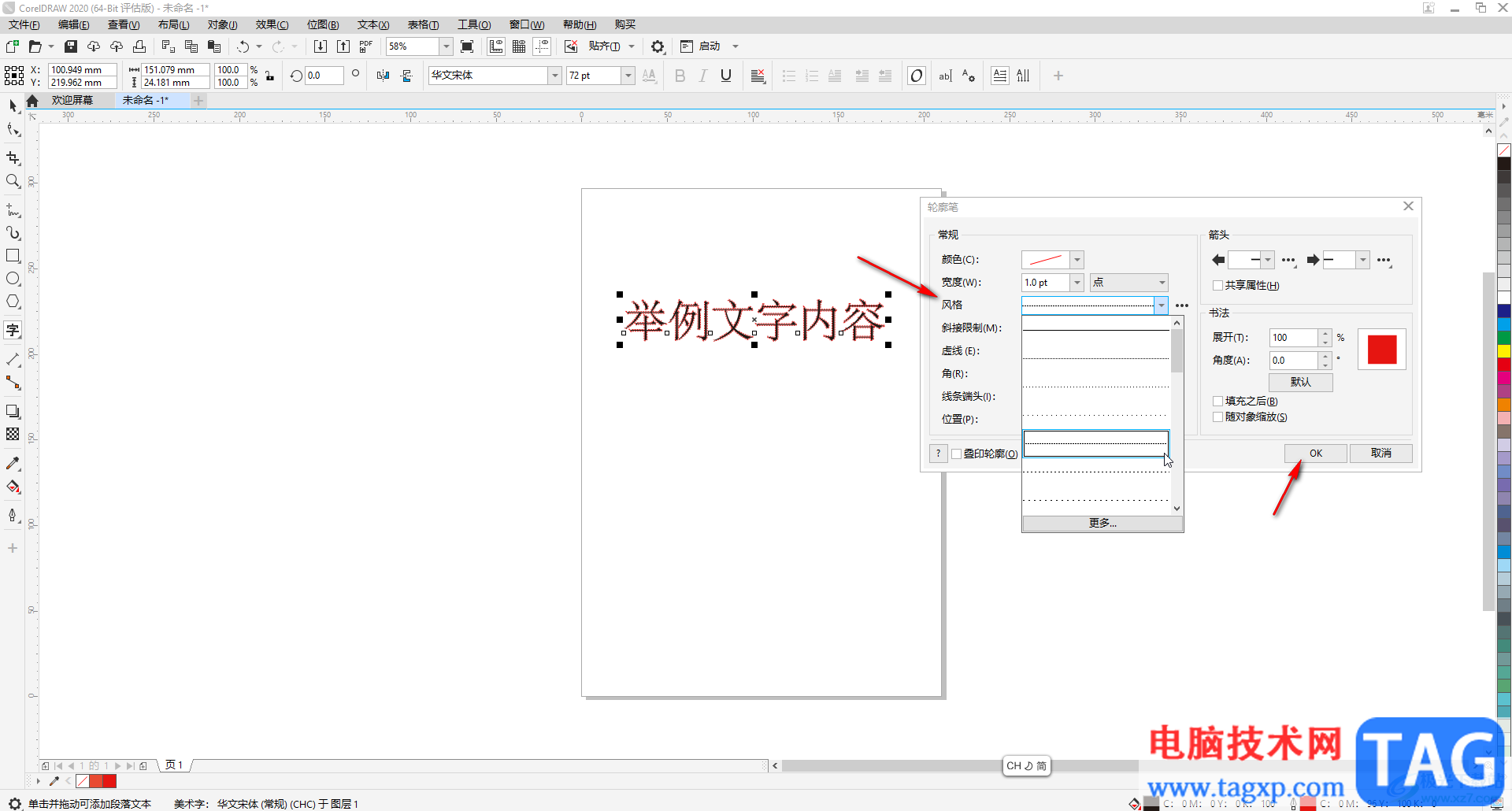
Task: Underline the selected text
Action: (726, 76)
